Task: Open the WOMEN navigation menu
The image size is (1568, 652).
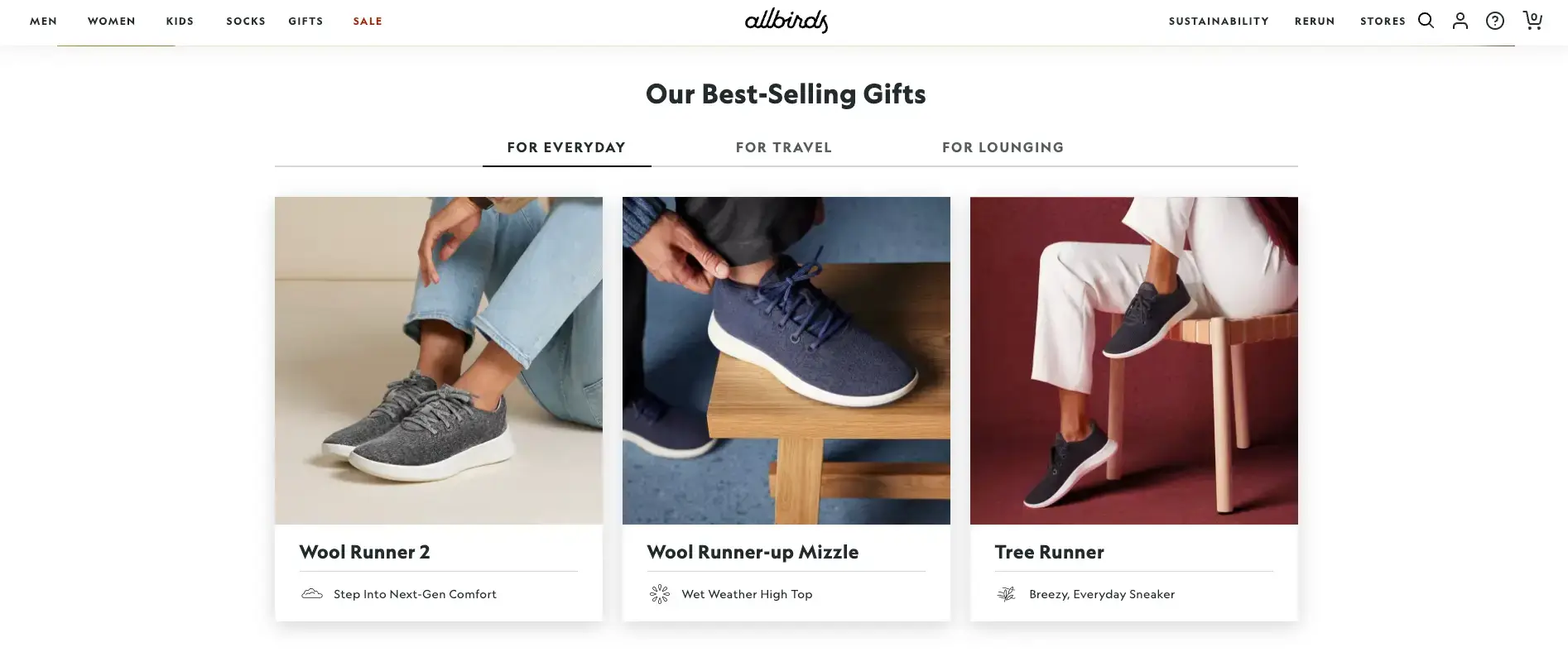Action: 112,21
